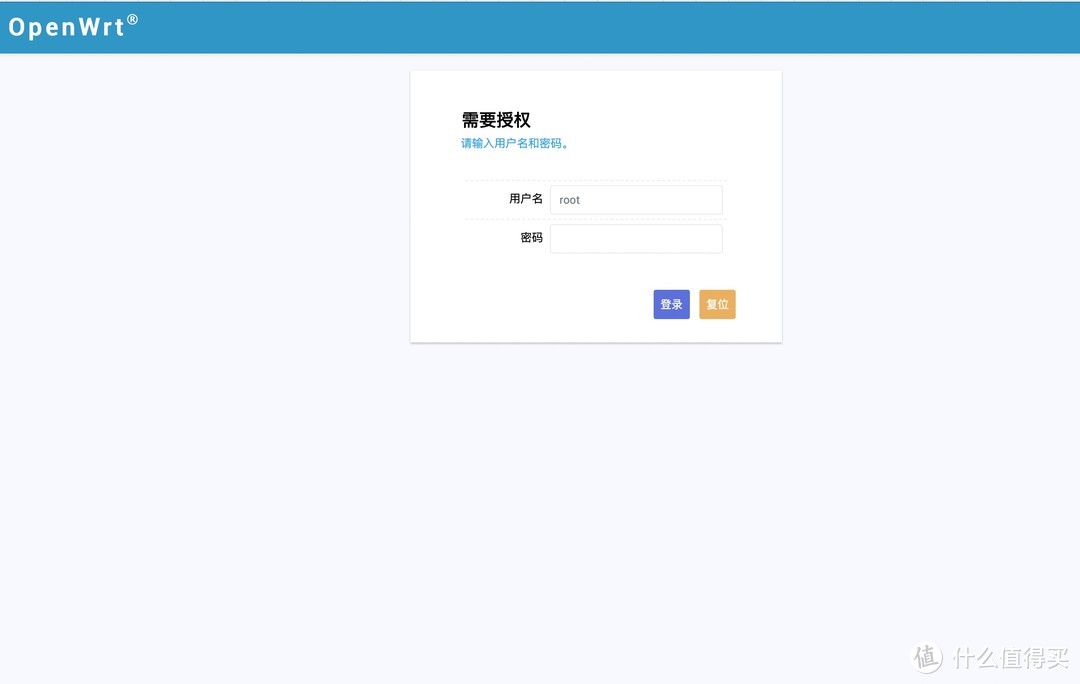The width and height of the screenshot is (1080, 684).
Task: Select the root text in username field
Action: [x=569, y=199]
